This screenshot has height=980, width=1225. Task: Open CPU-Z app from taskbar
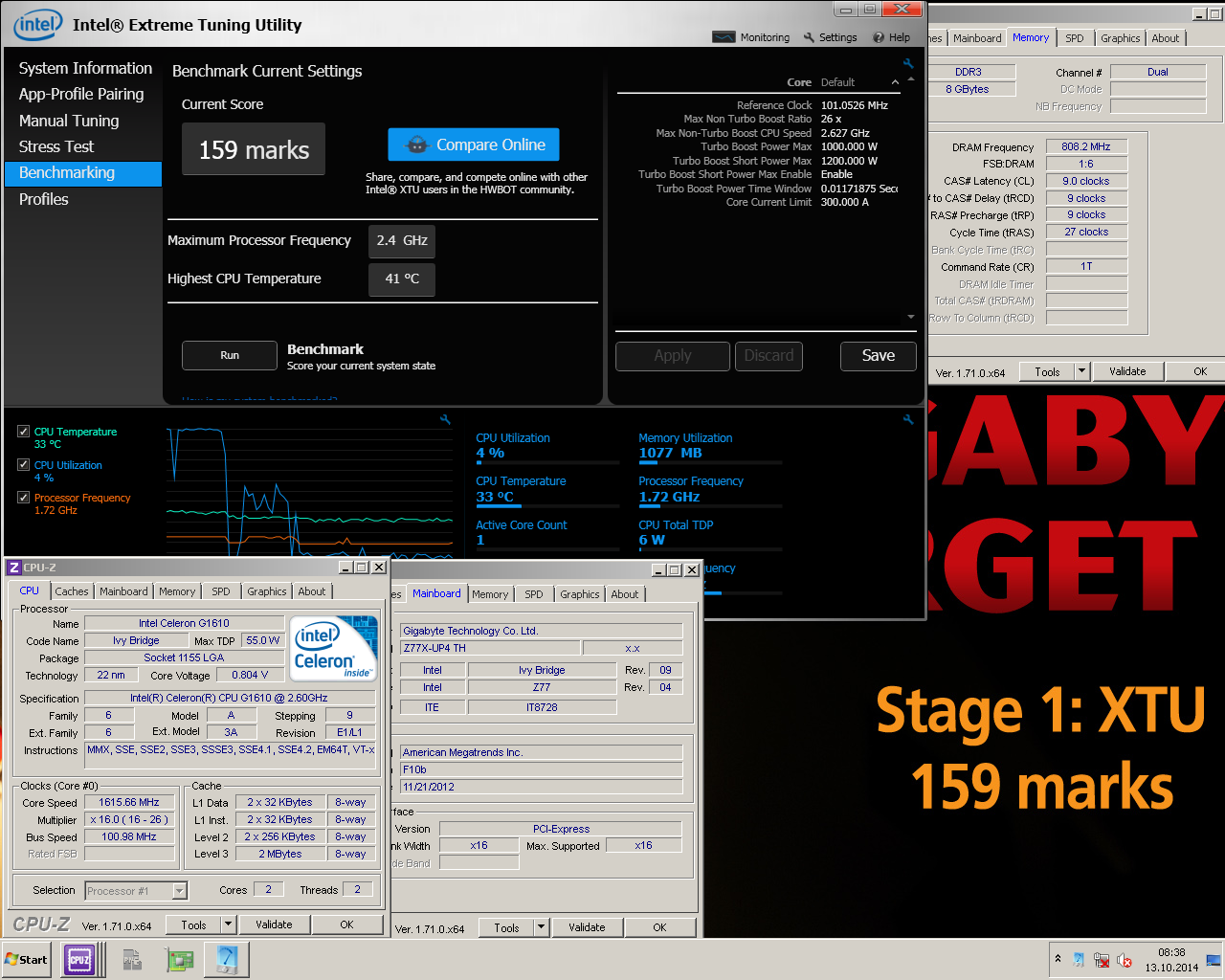coord(79,959)
